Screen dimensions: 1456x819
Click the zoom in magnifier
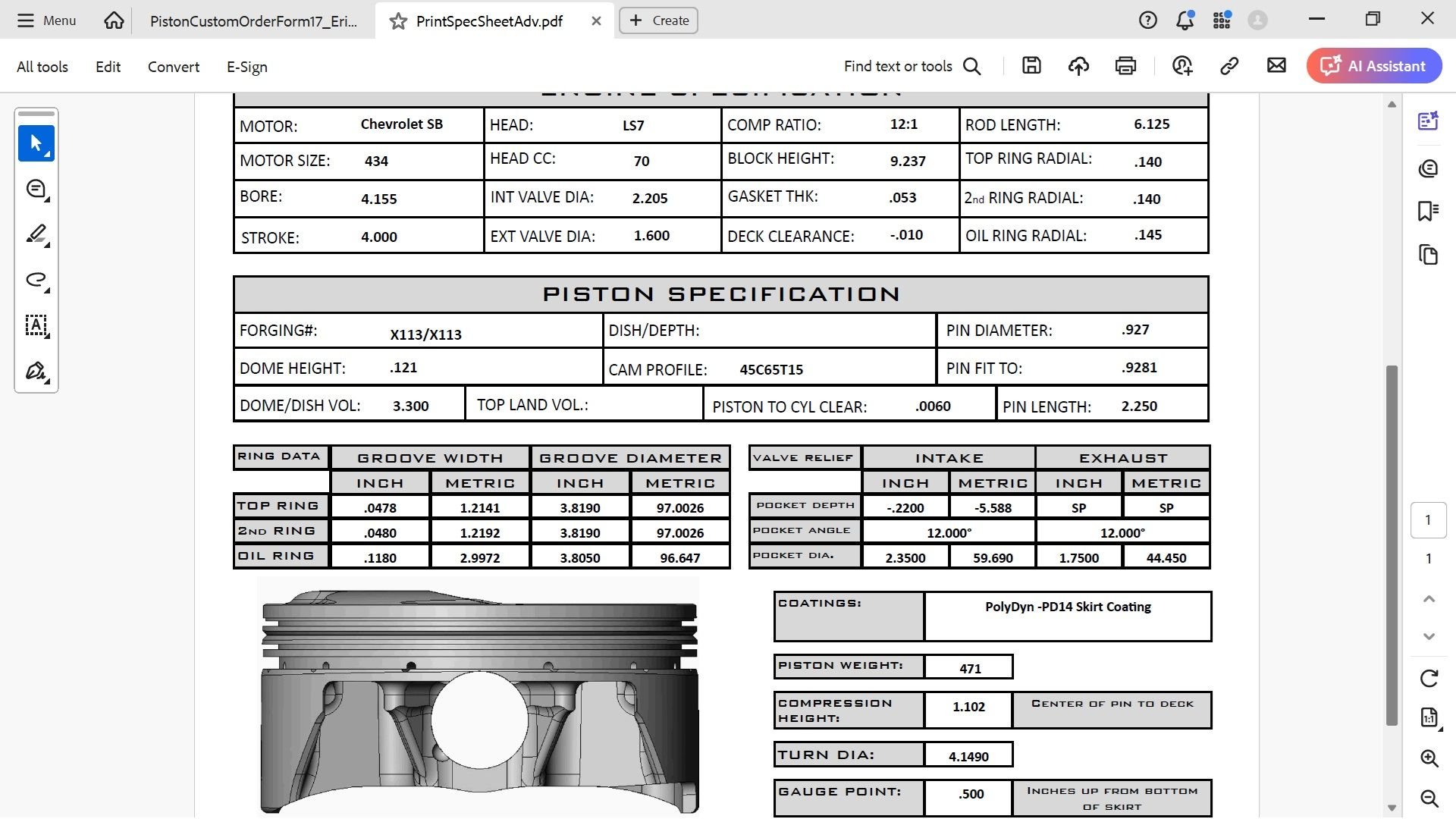(1429, 758)
